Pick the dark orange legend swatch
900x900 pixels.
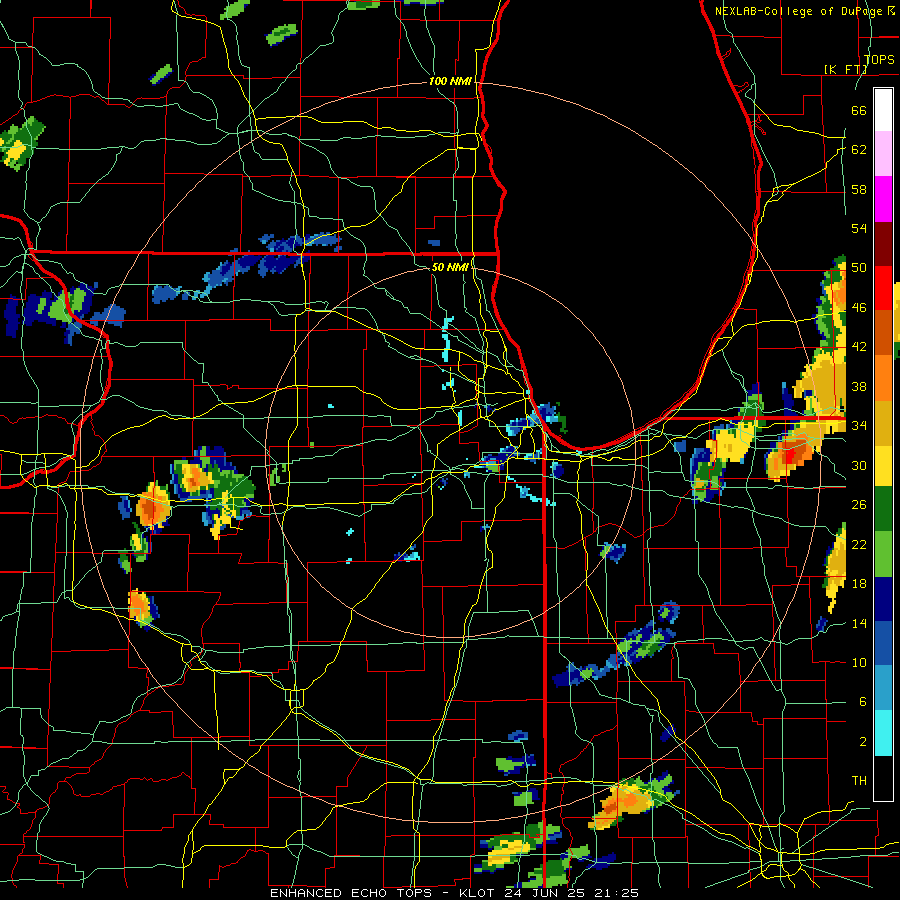[883, 332]
